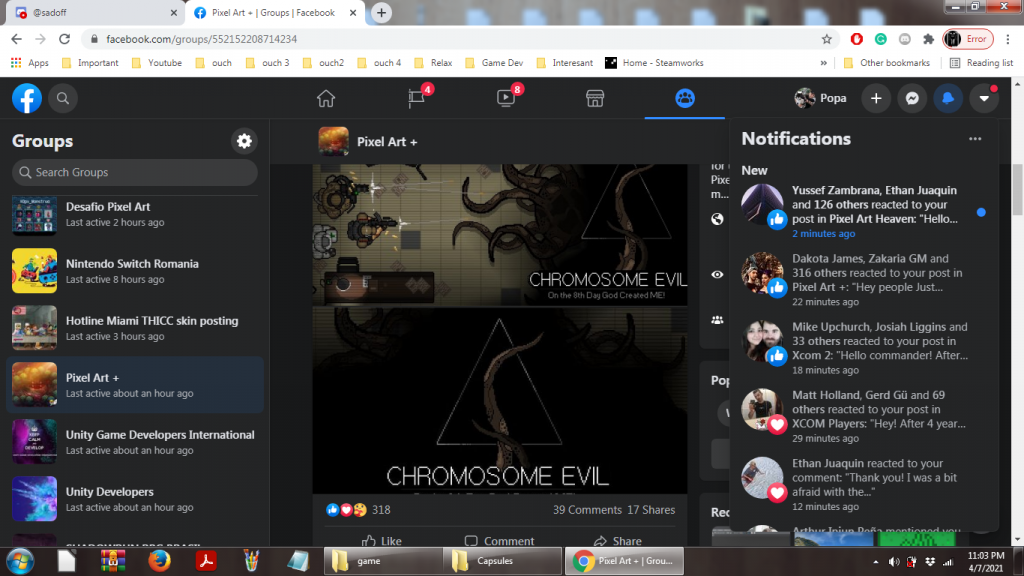Screen dimensions: 1024x576
Task: Open Mike Upchurch Xcom 2 notification
Action: pos(864,348)
